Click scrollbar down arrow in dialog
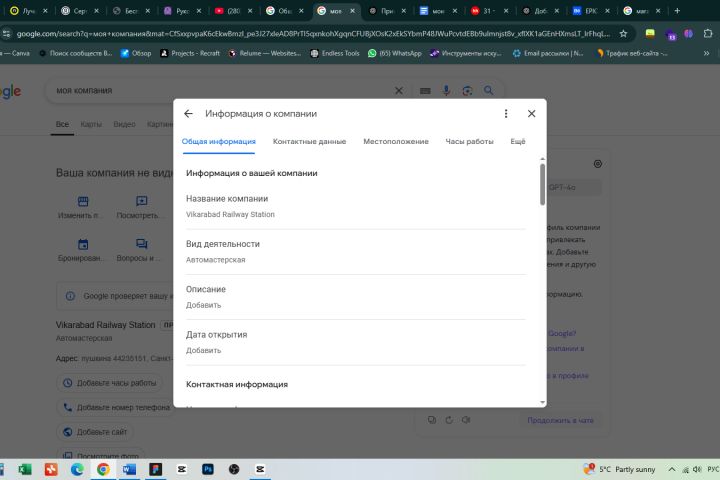Viewport: 720px width, 480px height. click(542, 402)
